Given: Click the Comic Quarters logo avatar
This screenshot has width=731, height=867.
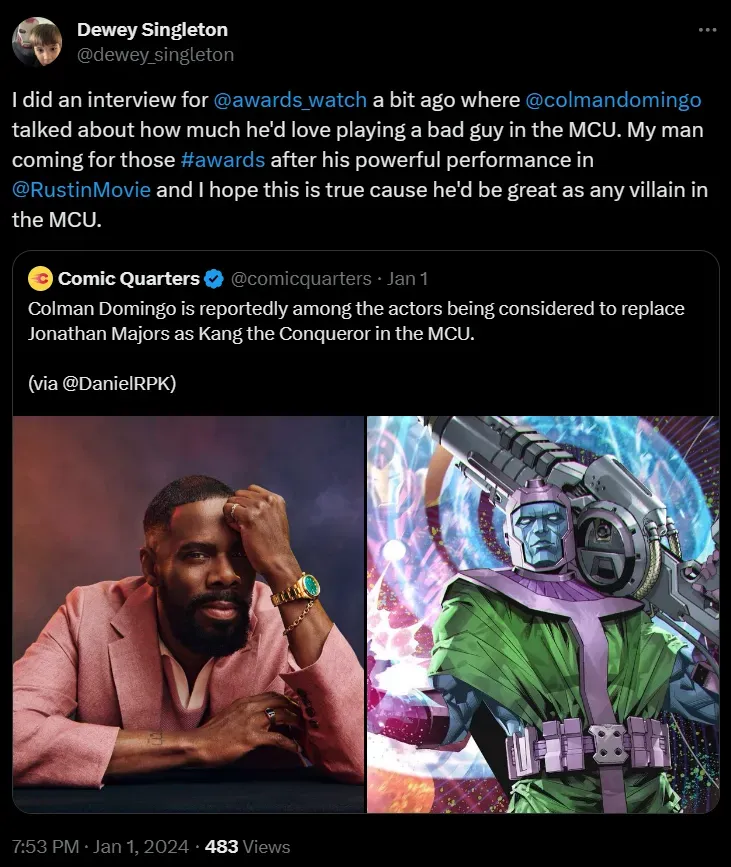Looking at the screenshot, I should coord(40,279).
